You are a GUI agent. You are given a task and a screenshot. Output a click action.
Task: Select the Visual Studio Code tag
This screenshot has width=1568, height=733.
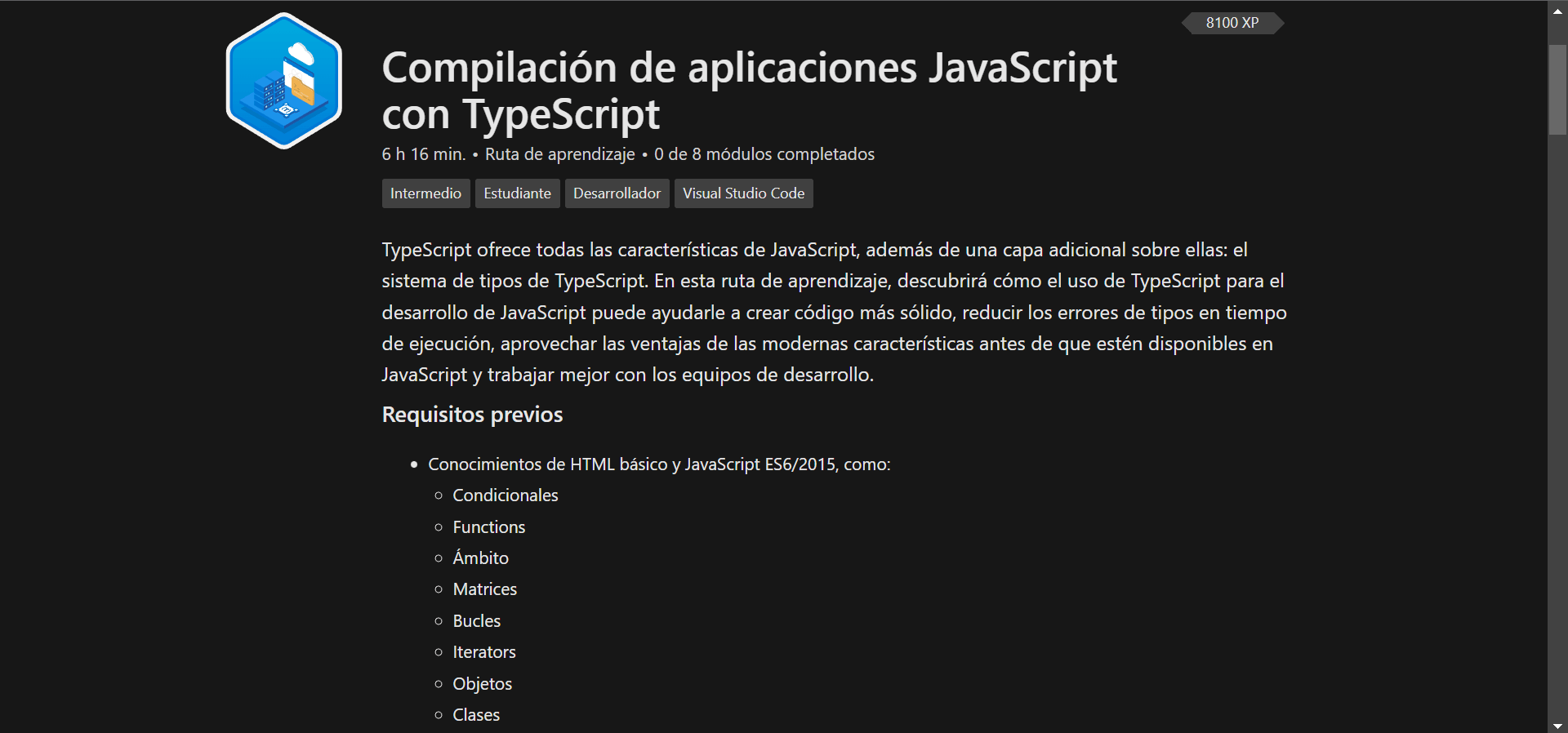(743, 193)
